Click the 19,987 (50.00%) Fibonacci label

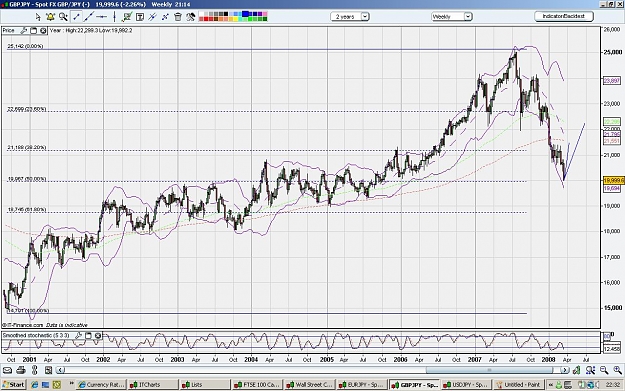27,179
